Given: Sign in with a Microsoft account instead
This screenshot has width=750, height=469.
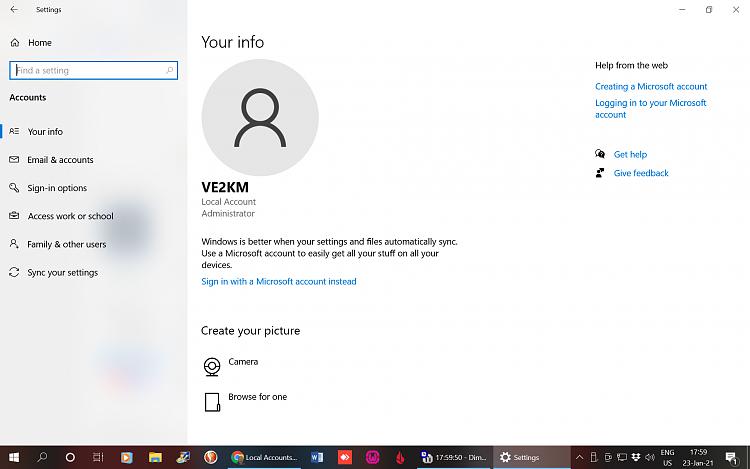Looking at the screenshot, I should (278, 282).
